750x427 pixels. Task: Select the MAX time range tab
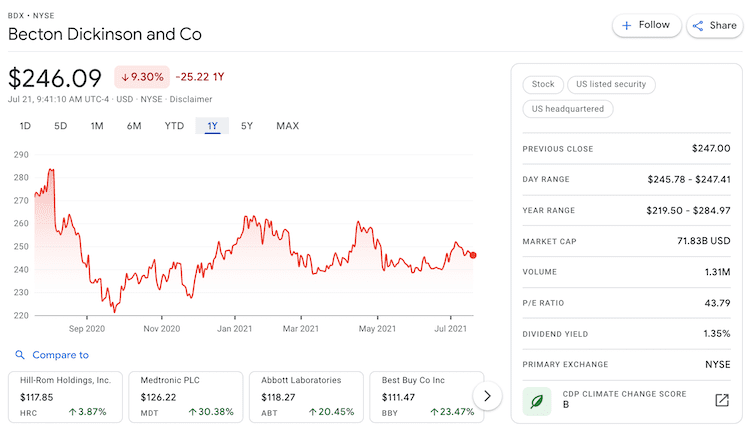tap(287, 126)
